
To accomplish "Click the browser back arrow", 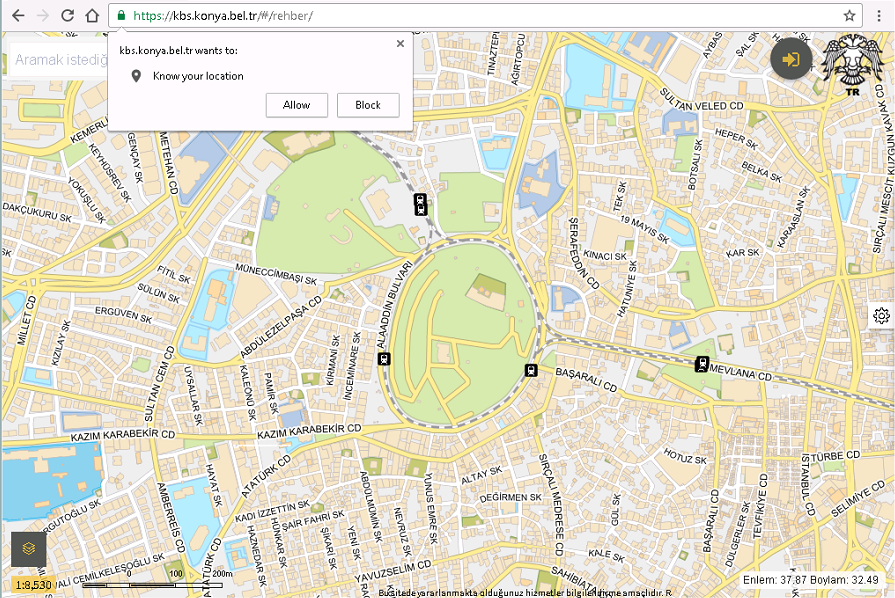I will click(17, 16).
